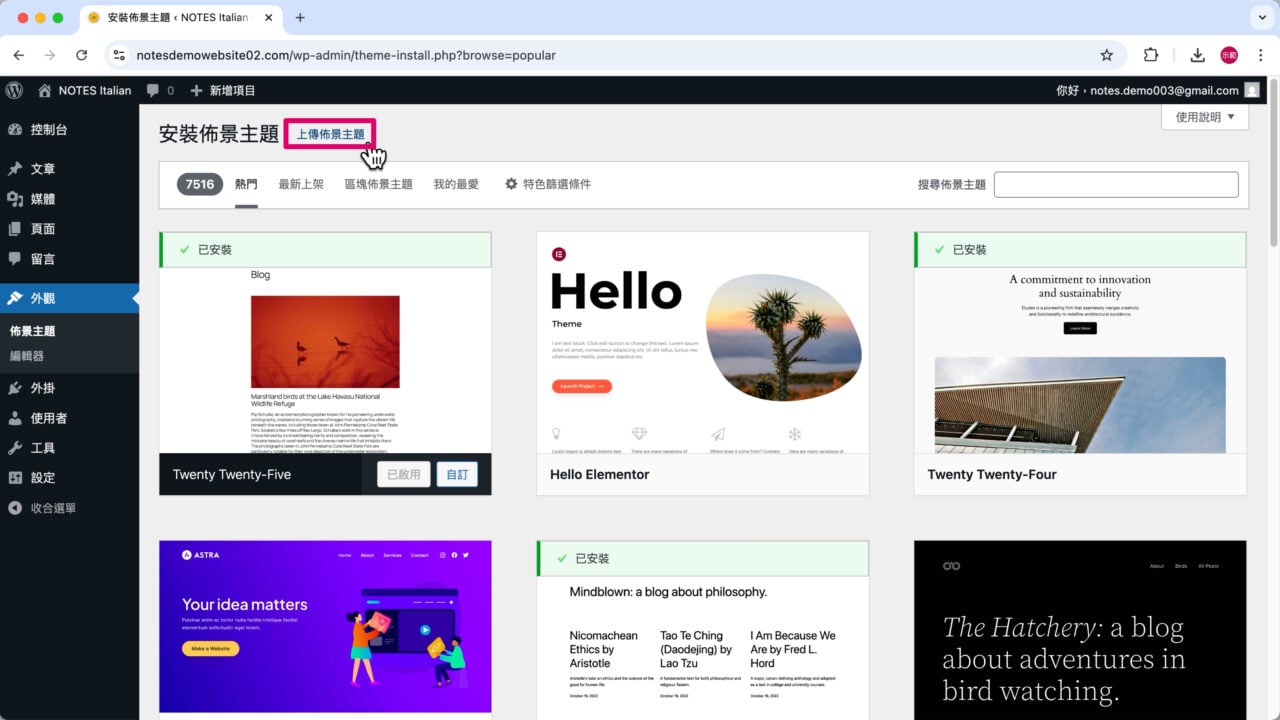Viewport: 1280px width, 720px height.
Task: Open 特色篩選條件 using the gear icon
Action: click(x=547, y=183)
